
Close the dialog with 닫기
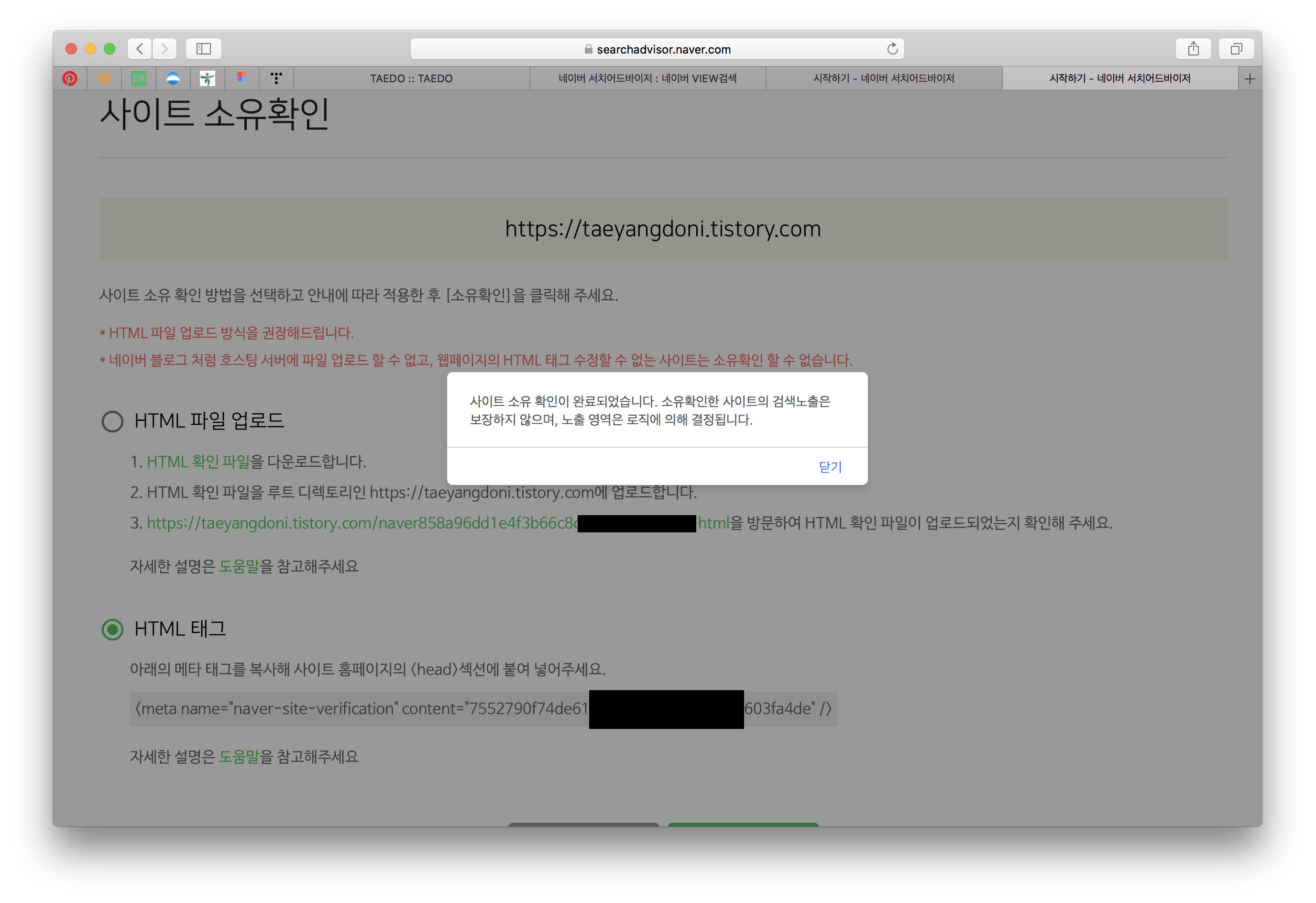pyautogui.click(x=830, y=467)
